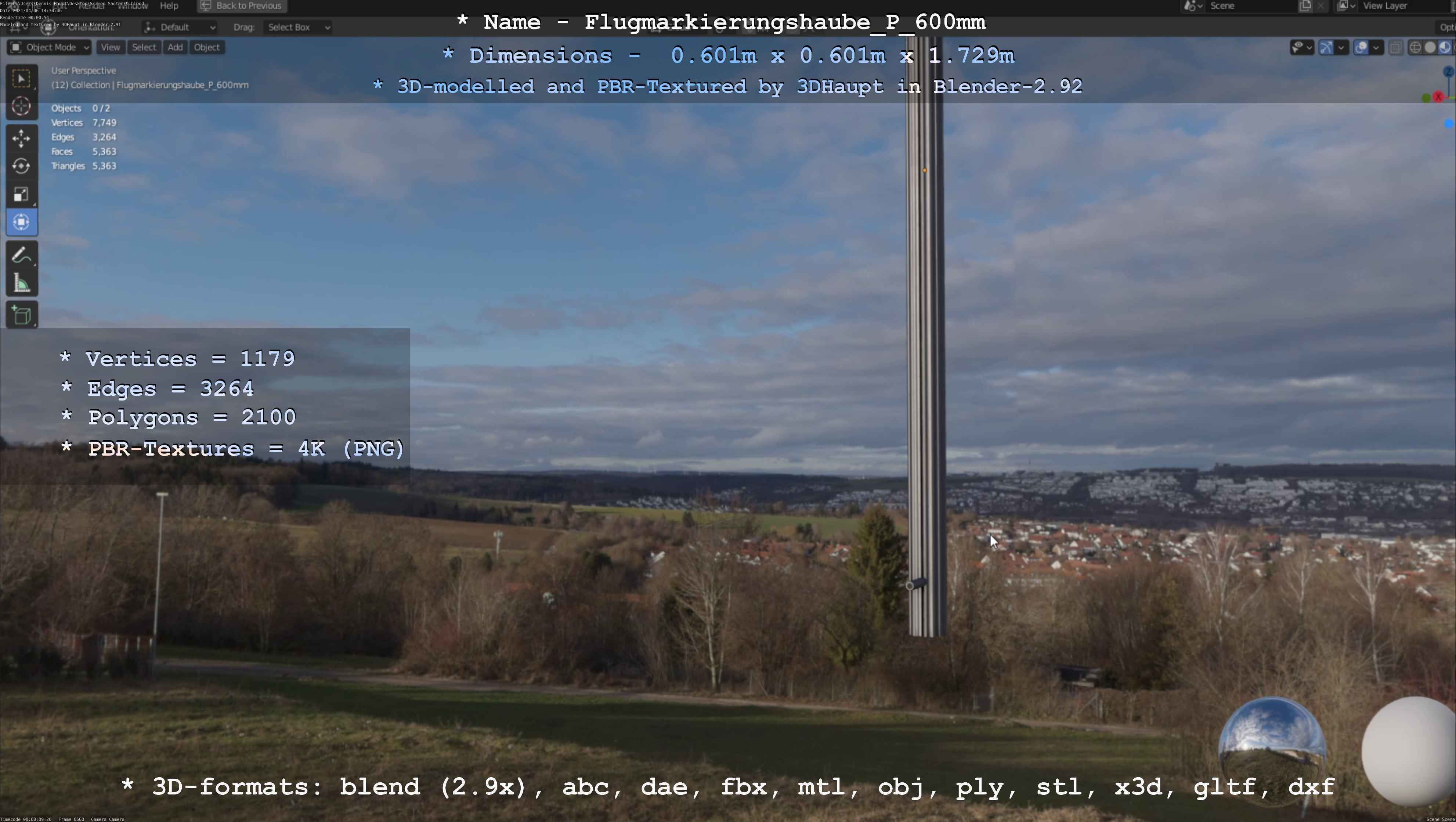Switch to Solid viewport shading
The image size is (1456, 822).
click(x=1430, y=47)
